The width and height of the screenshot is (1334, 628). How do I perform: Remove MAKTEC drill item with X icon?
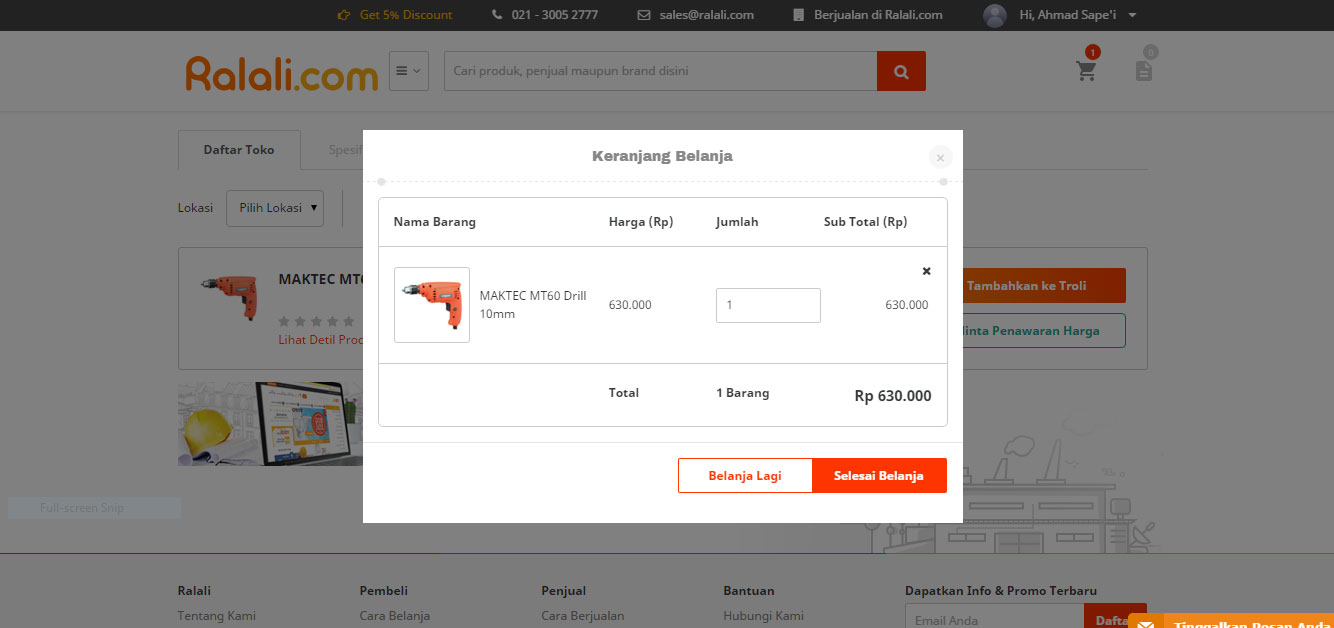[926, 271]
